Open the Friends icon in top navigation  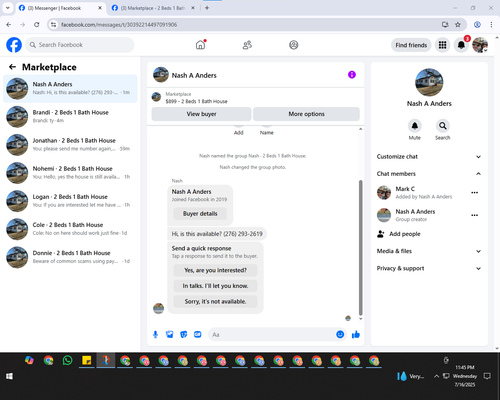247,45
